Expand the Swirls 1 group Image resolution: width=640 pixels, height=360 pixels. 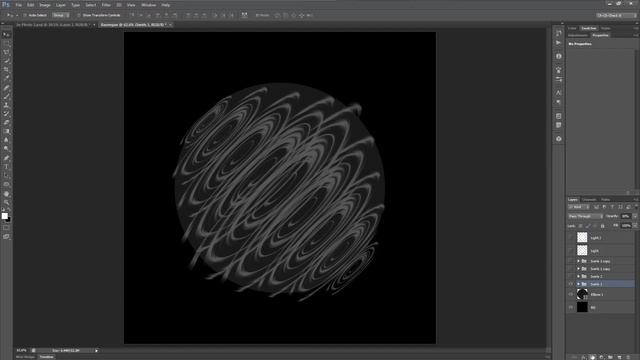(578, 284)
